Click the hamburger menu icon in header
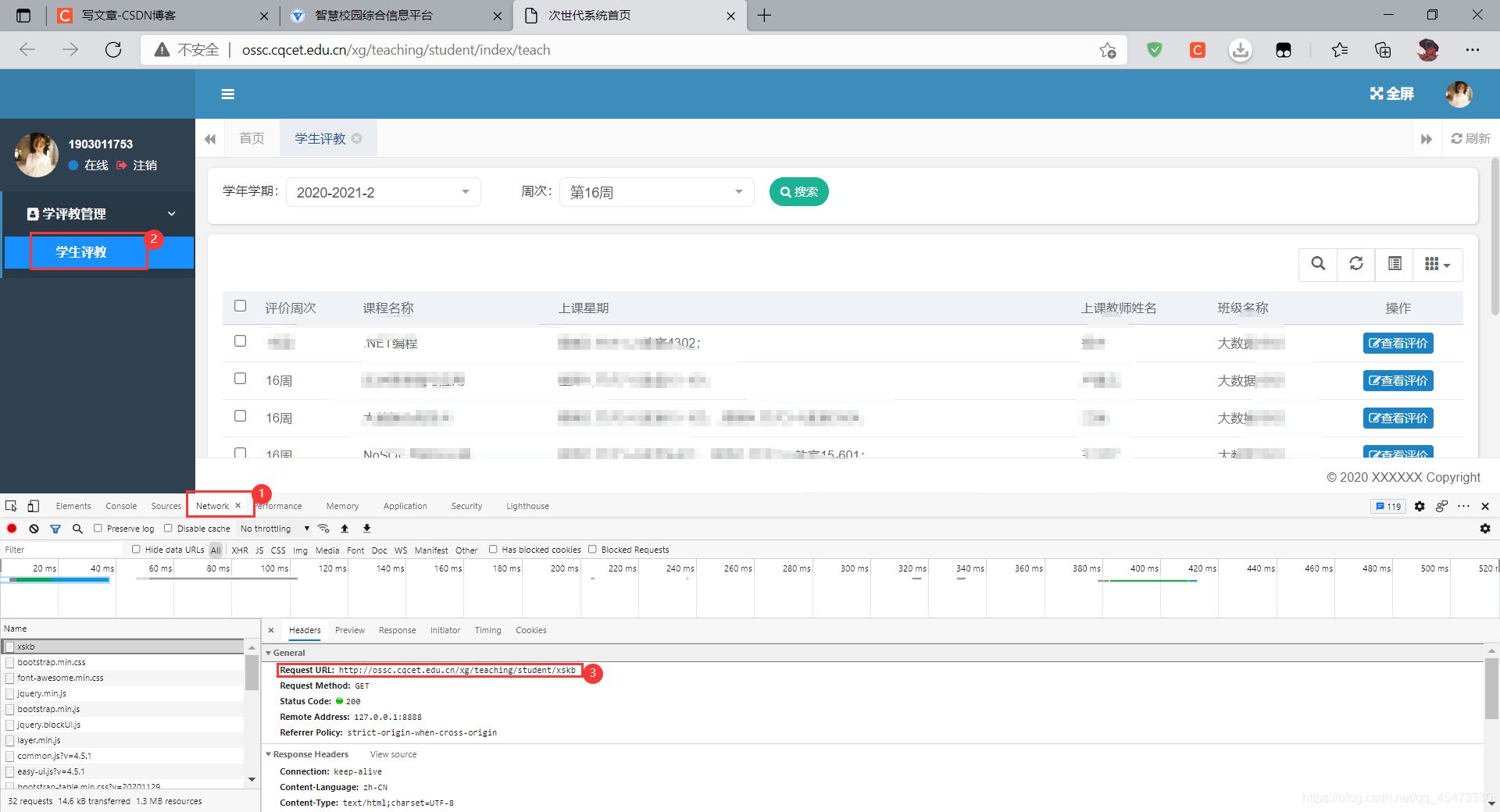The image size is (1500, 812). pos(228,94)
